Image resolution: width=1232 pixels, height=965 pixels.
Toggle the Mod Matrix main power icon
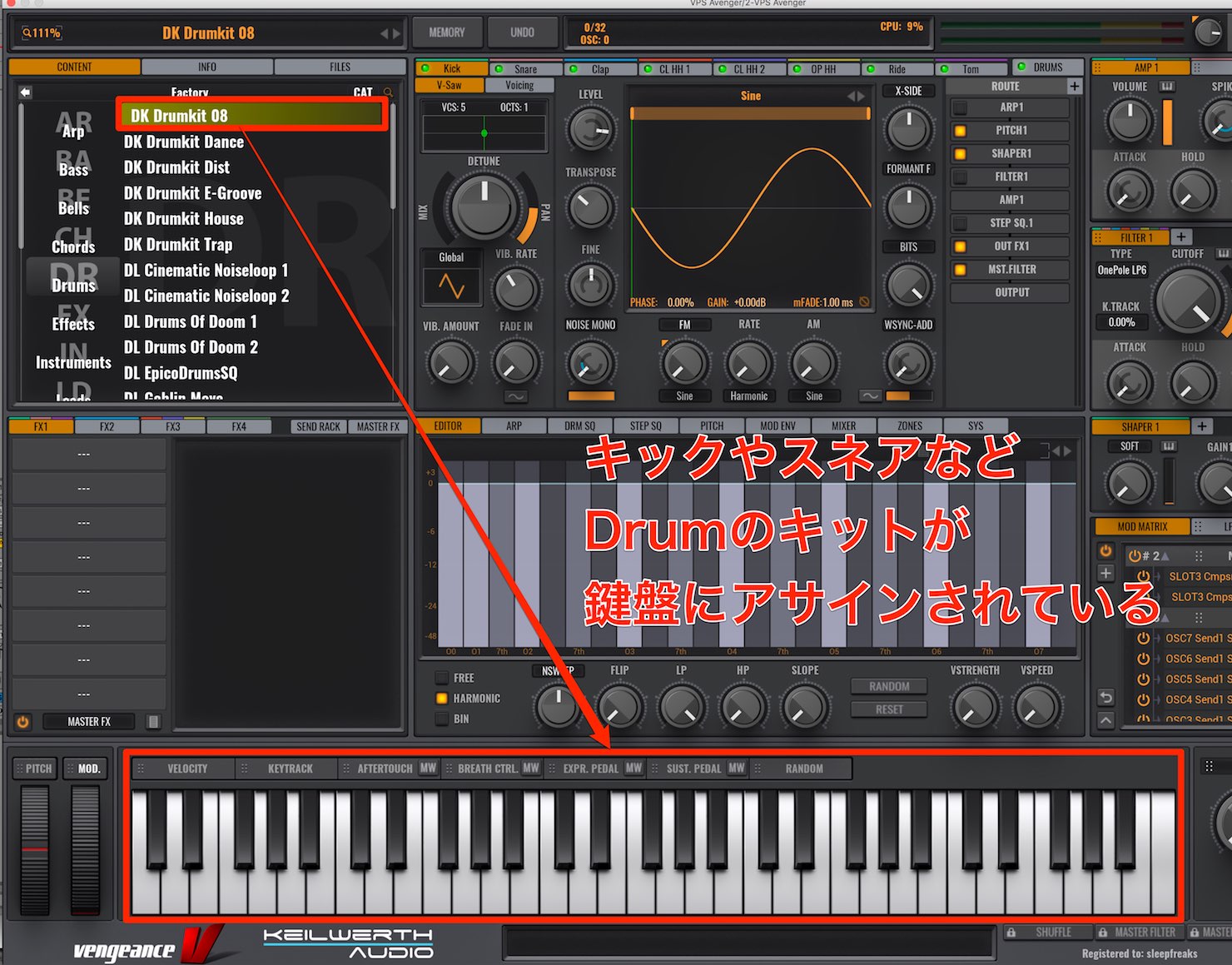1105,550
